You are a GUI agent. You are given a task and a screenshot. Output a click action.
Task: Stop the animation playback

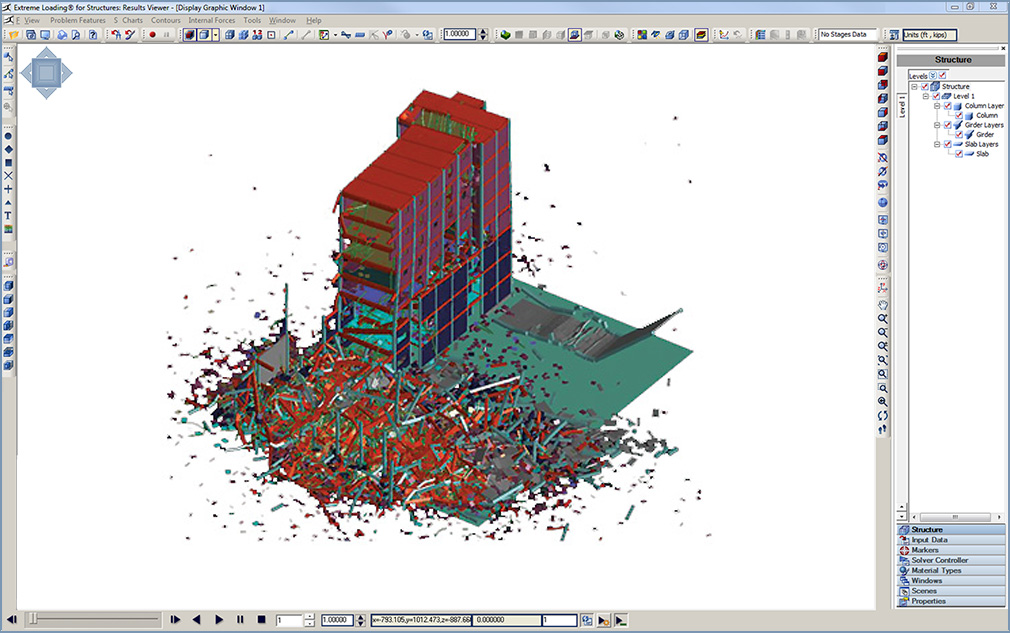click(x=260, y=620)
